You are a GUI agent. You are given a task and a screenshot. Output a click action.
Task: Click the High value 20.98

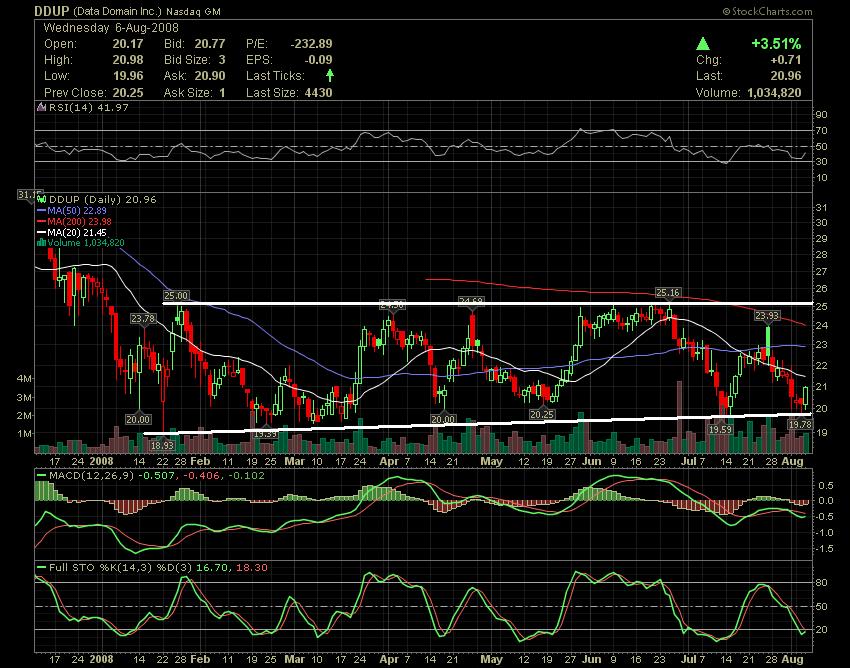point(128,60)
